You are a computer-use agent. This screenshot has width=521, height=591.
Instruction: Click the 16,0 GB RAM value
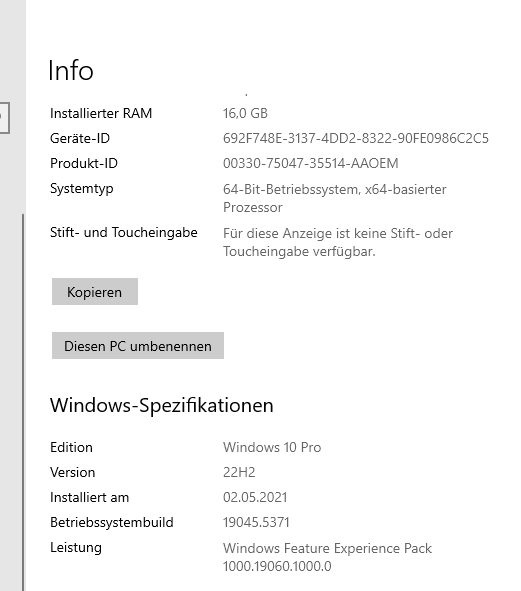click(x=245, y=113)
